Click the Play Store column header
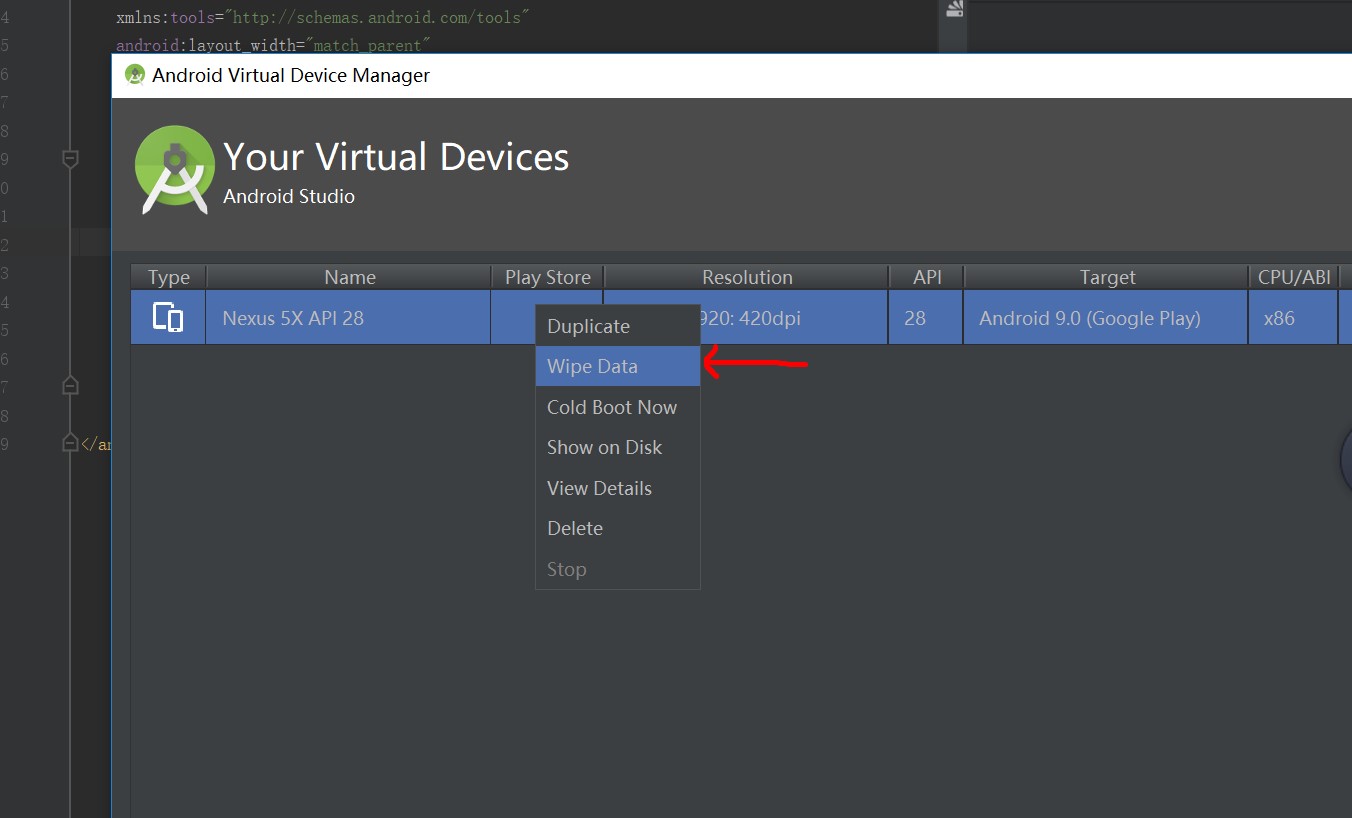1352x818 pixels. [x=547, y=277]
